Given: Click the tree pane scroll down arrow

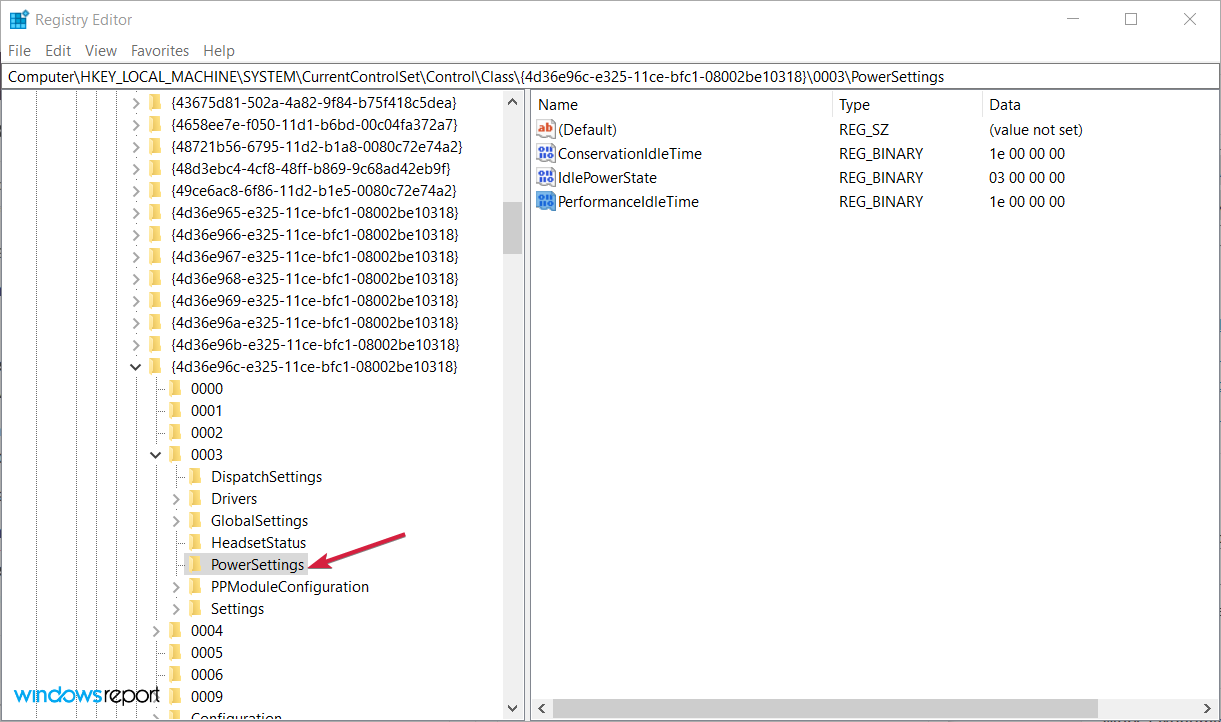Looking at the screenshot, I should 513,708.
